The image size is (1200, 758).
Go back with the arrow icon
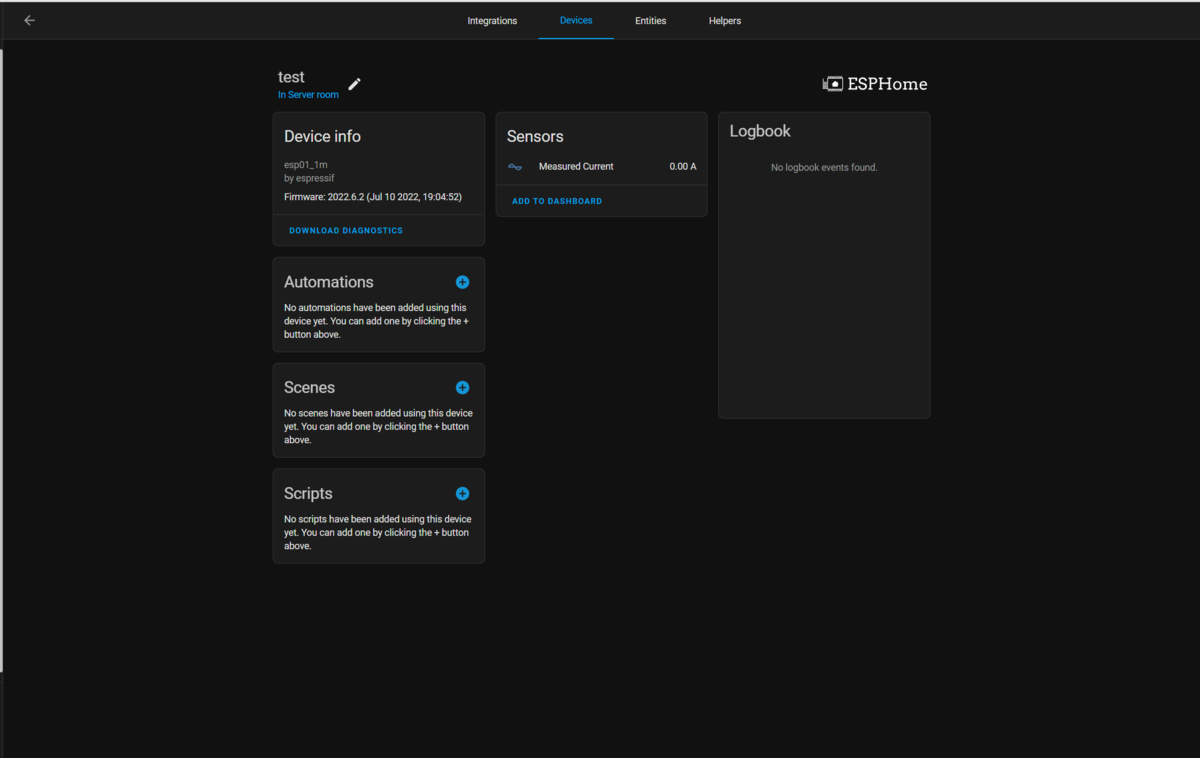tap(29, 20)
